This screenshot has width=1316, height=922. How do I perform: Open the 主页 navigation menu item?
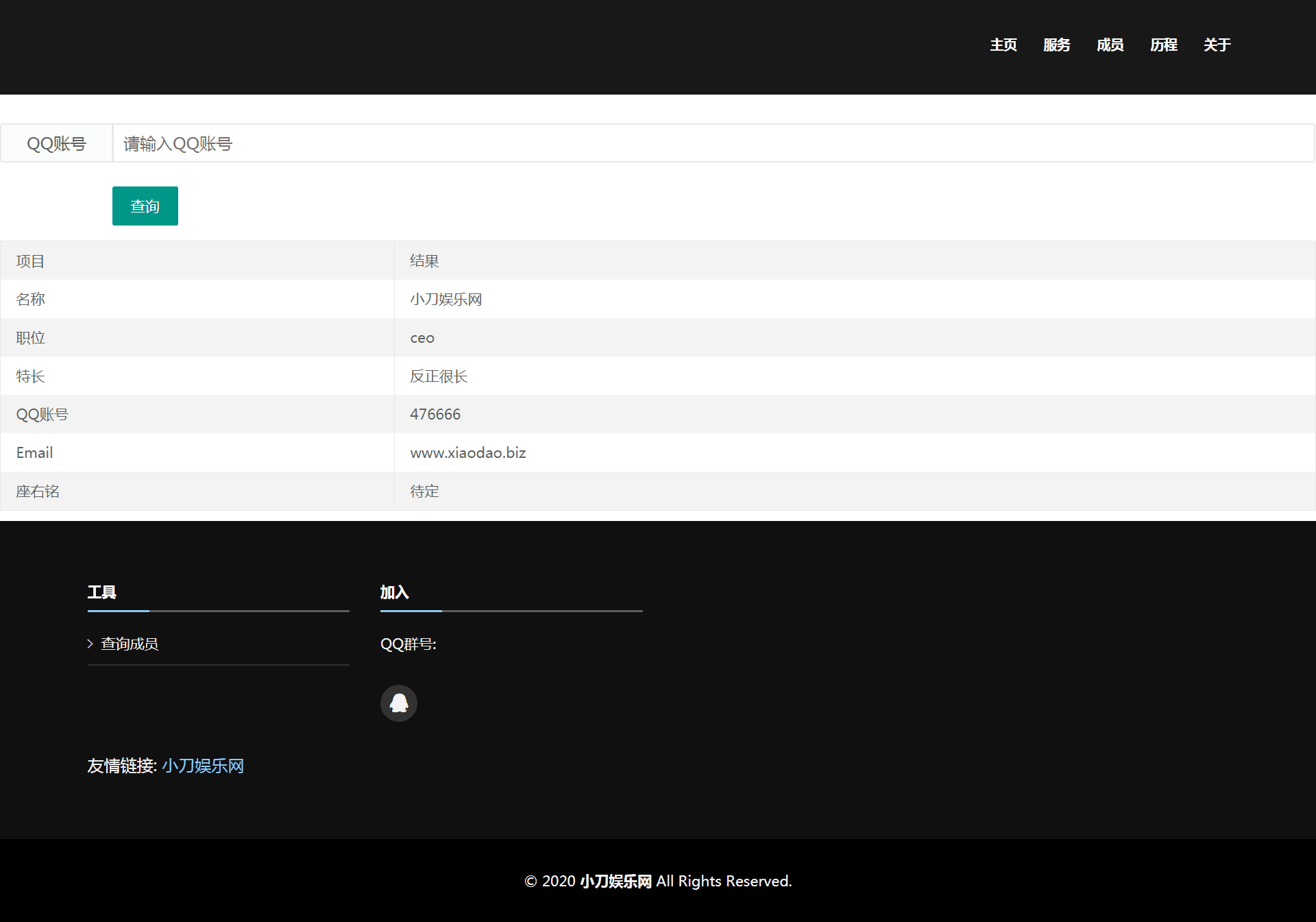pyautogui.click(x=1003, y=45)
